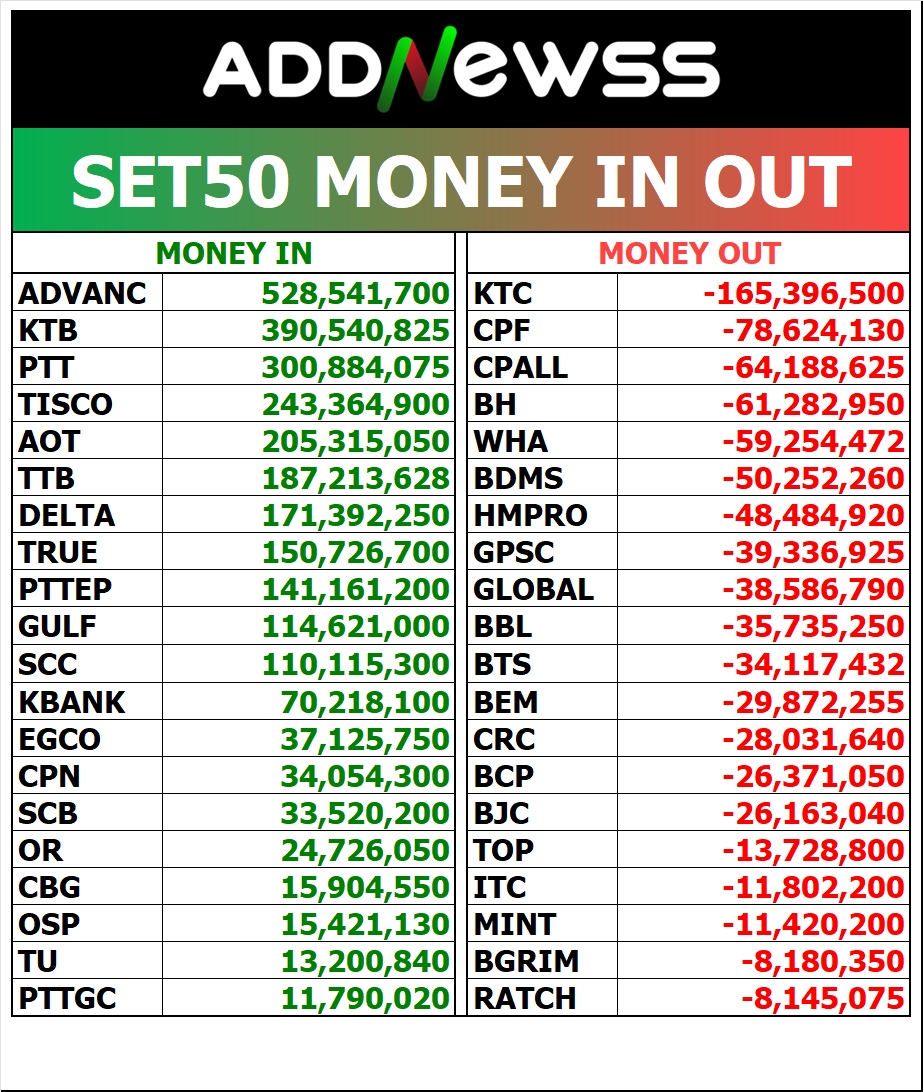
Task: Click the TISCO stock symbol
Action: click(x=65, y=404)
